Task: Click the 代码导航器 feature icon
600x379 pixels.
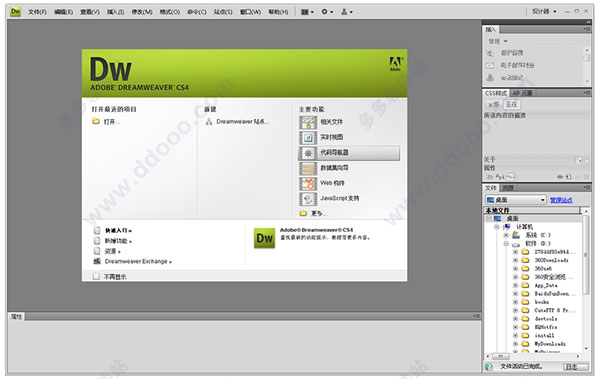Action: coord(308,153)
